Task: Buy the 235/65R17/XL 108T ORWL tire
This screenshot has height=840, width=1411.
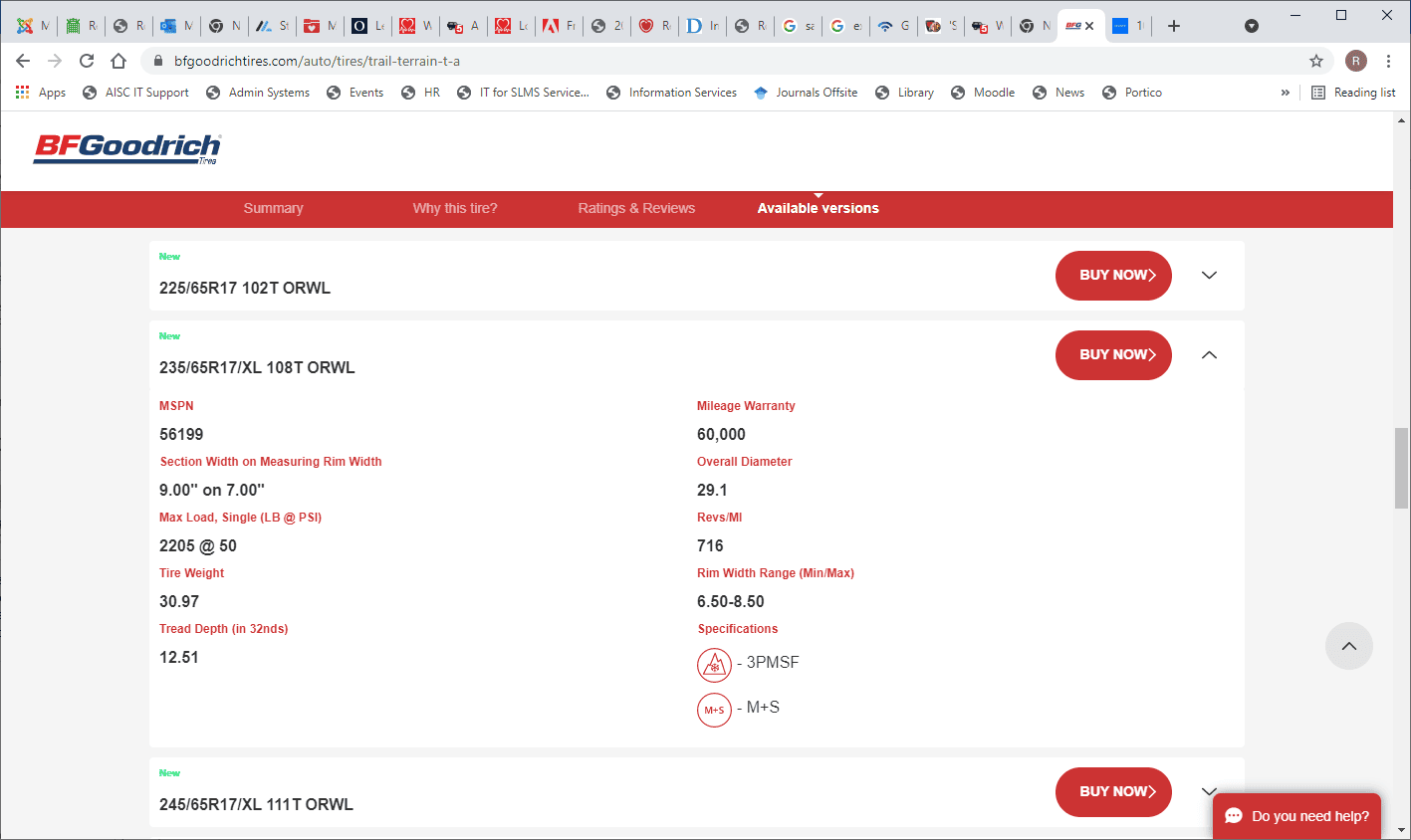Action: tap(1113, 355)
